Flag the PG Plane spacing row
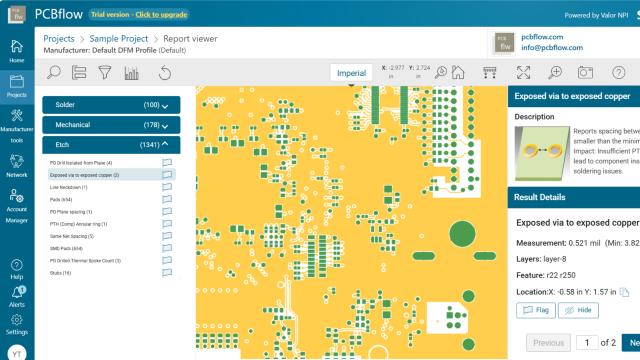Image resolution: width=640 pixels, height=360 pixels. point(167,211)
